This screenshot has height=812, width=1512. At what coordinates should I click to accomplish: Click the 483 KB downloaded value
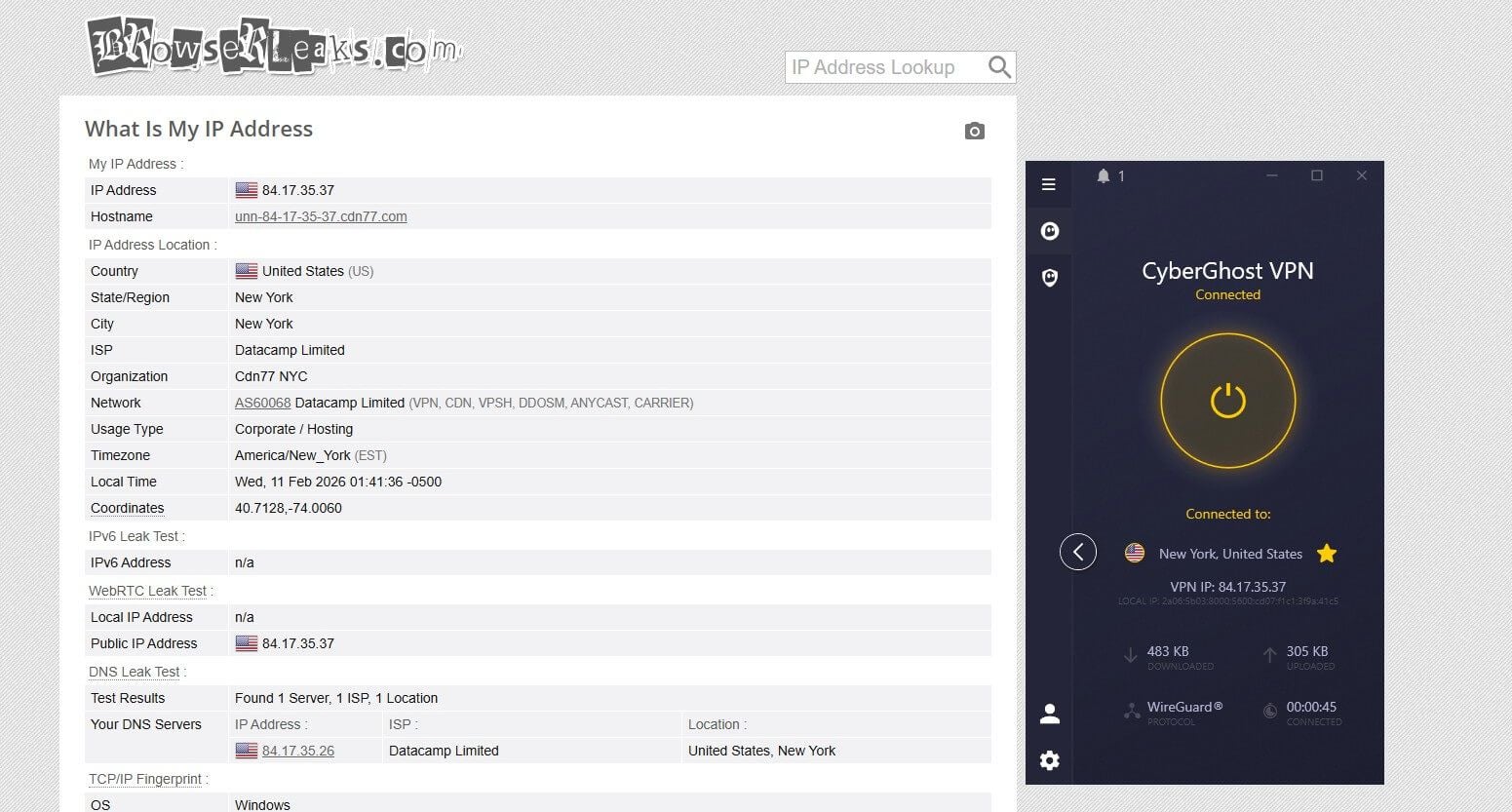1168,651
